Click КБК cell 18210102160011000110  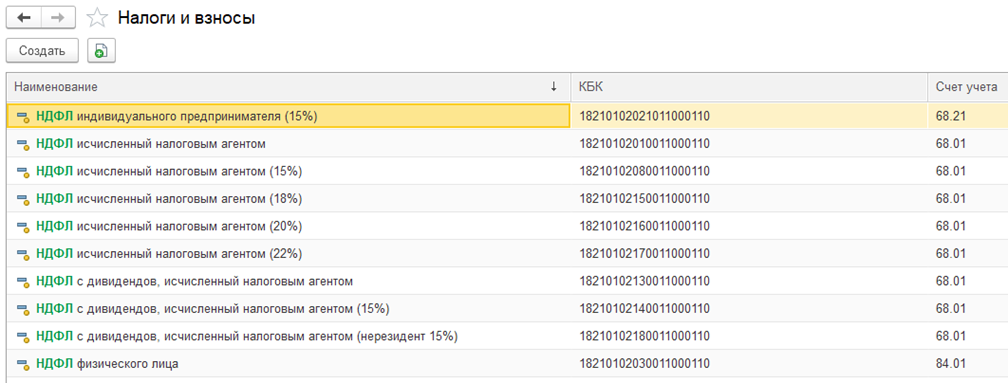click(645, 227)
